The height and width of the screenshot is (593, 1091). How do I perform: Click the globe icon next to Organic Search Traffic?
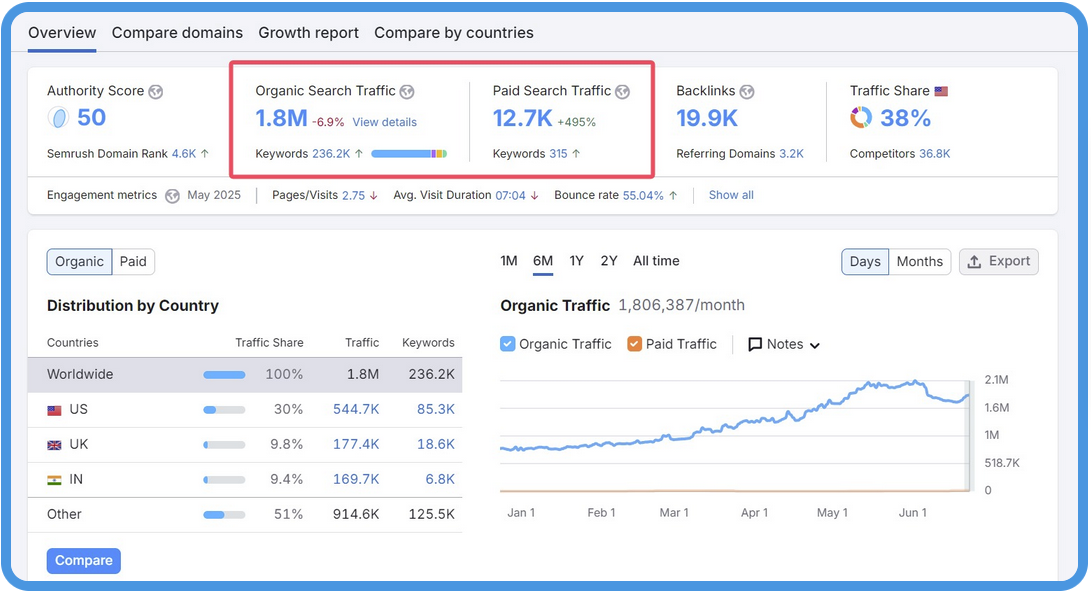(407, 92)
